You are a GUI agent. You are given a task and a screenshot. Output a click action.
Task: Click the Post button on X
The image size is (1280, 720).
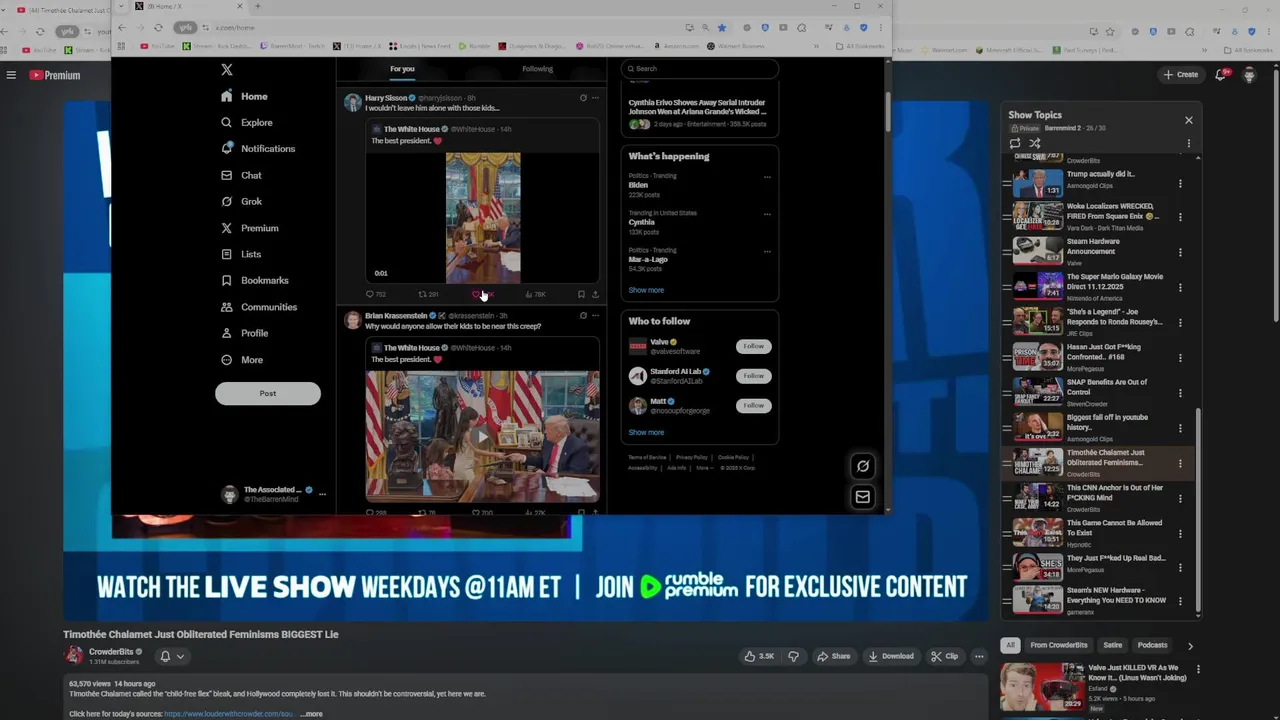click(x=268, y=393)
